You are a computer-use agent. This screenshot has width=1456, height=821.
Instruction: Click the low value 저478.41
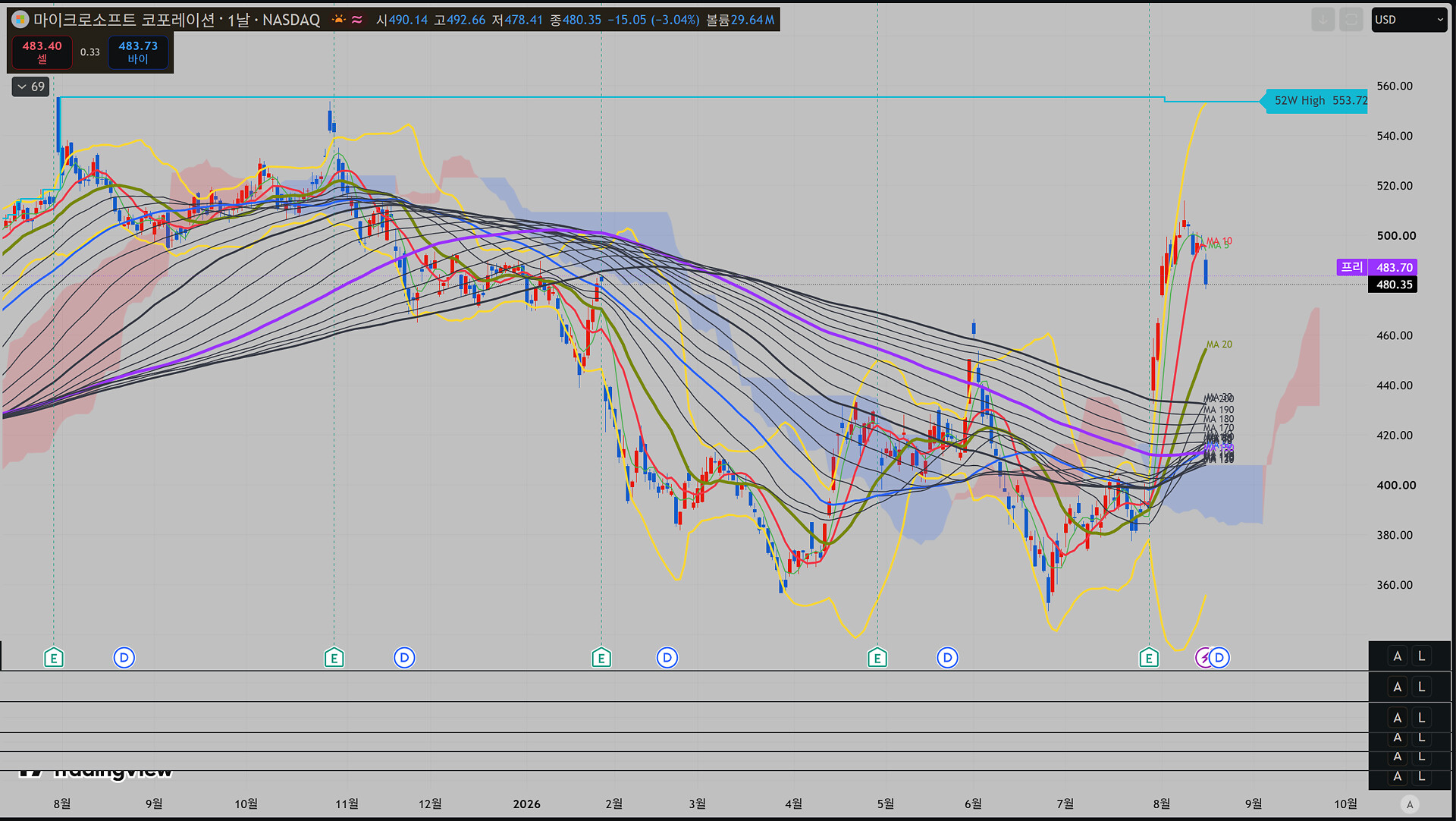[517, 20]
